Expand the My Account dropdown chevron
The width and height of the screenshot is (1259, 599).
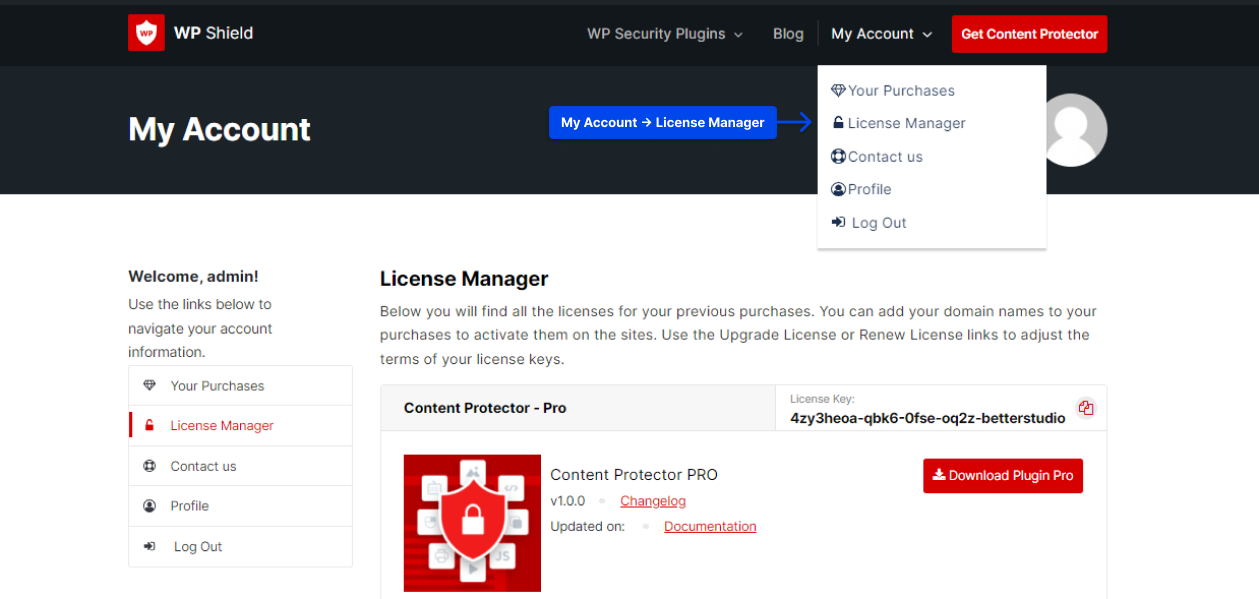928,34
